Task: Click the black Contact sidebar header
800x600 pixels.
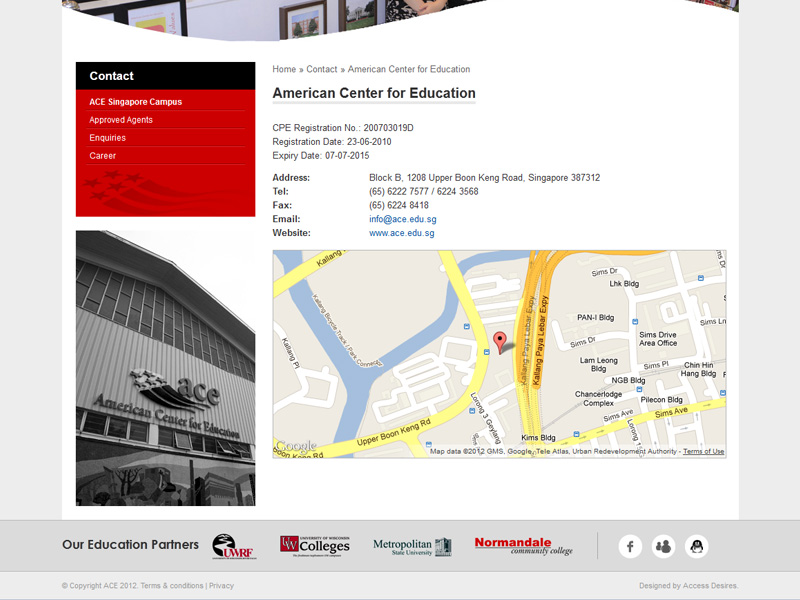Action: [x=165, y=76]
